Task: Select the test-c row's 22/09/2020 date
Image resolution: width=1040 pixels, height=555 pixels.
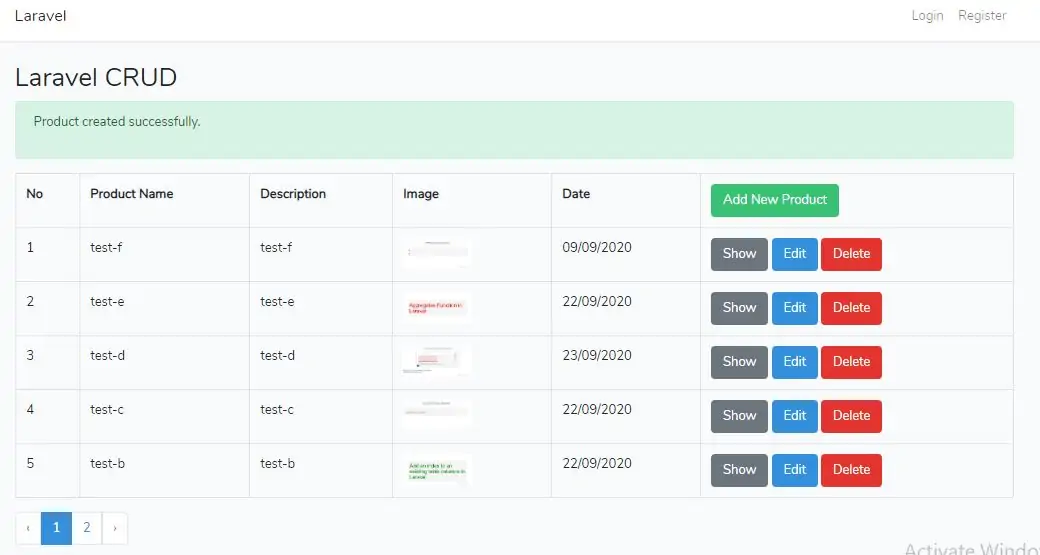Action: click(x=597, y=410)
